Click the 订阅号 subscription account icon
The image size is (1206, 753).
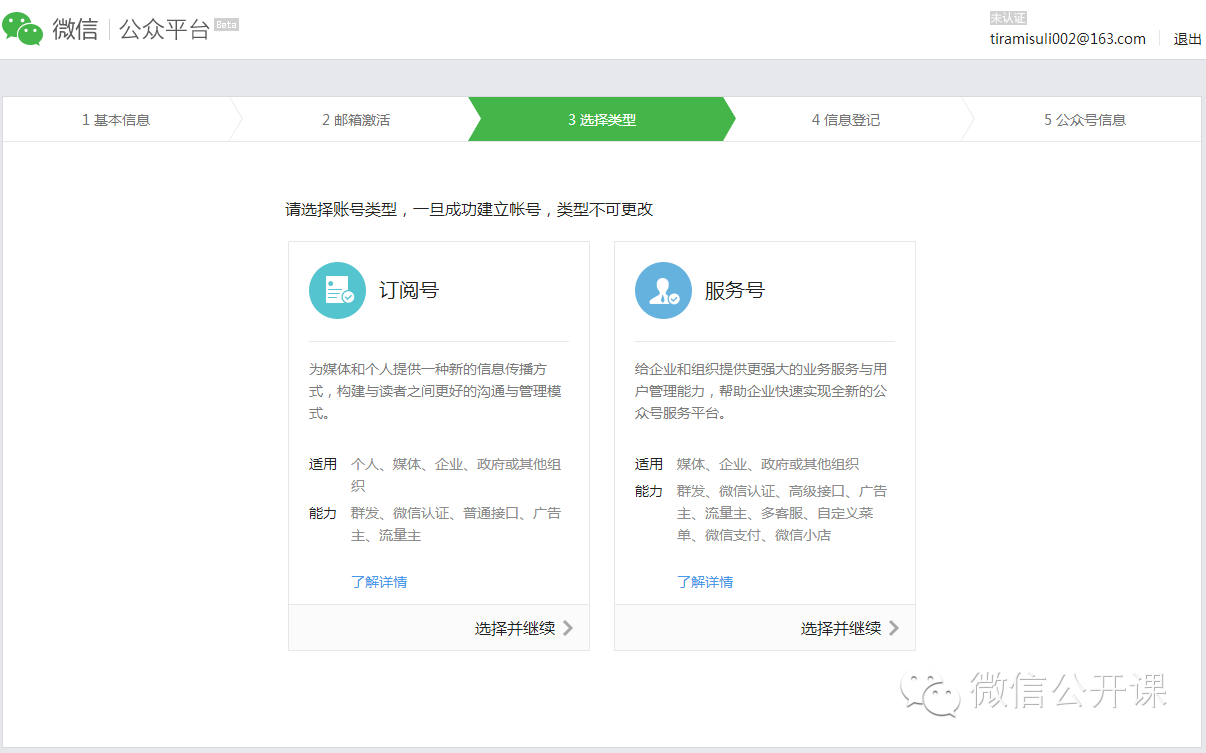338,291
